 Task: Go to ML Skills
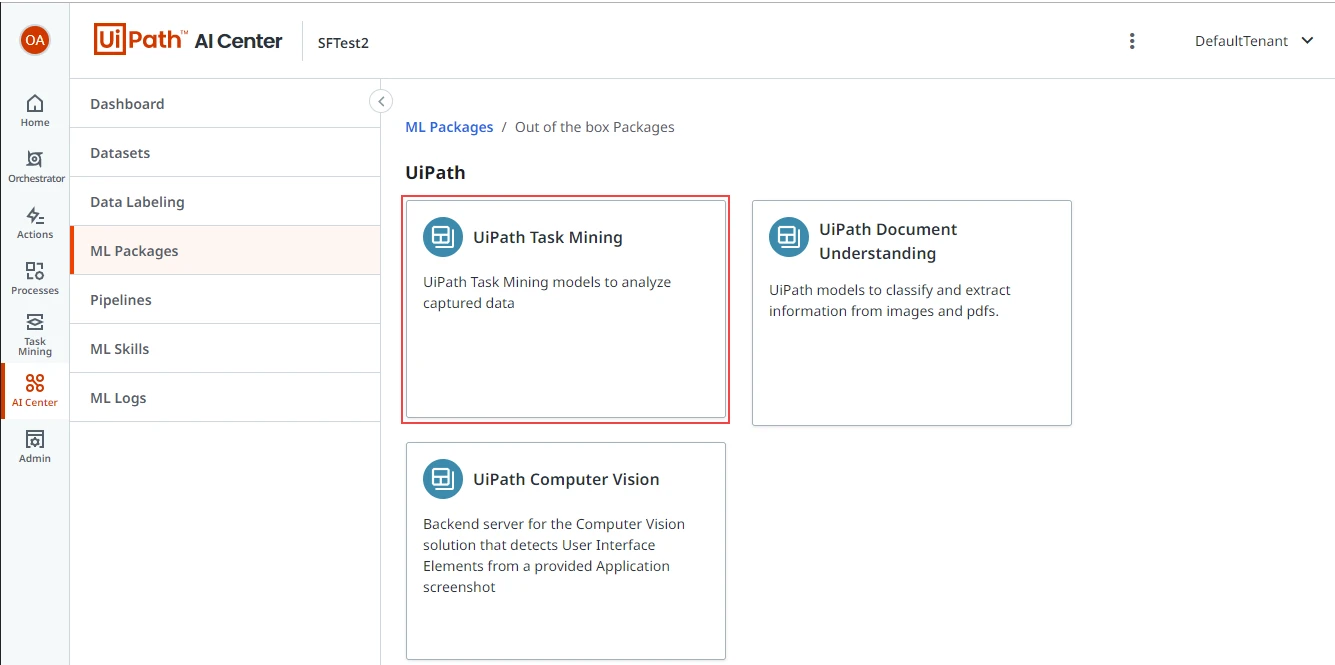[x=225, y=349]
